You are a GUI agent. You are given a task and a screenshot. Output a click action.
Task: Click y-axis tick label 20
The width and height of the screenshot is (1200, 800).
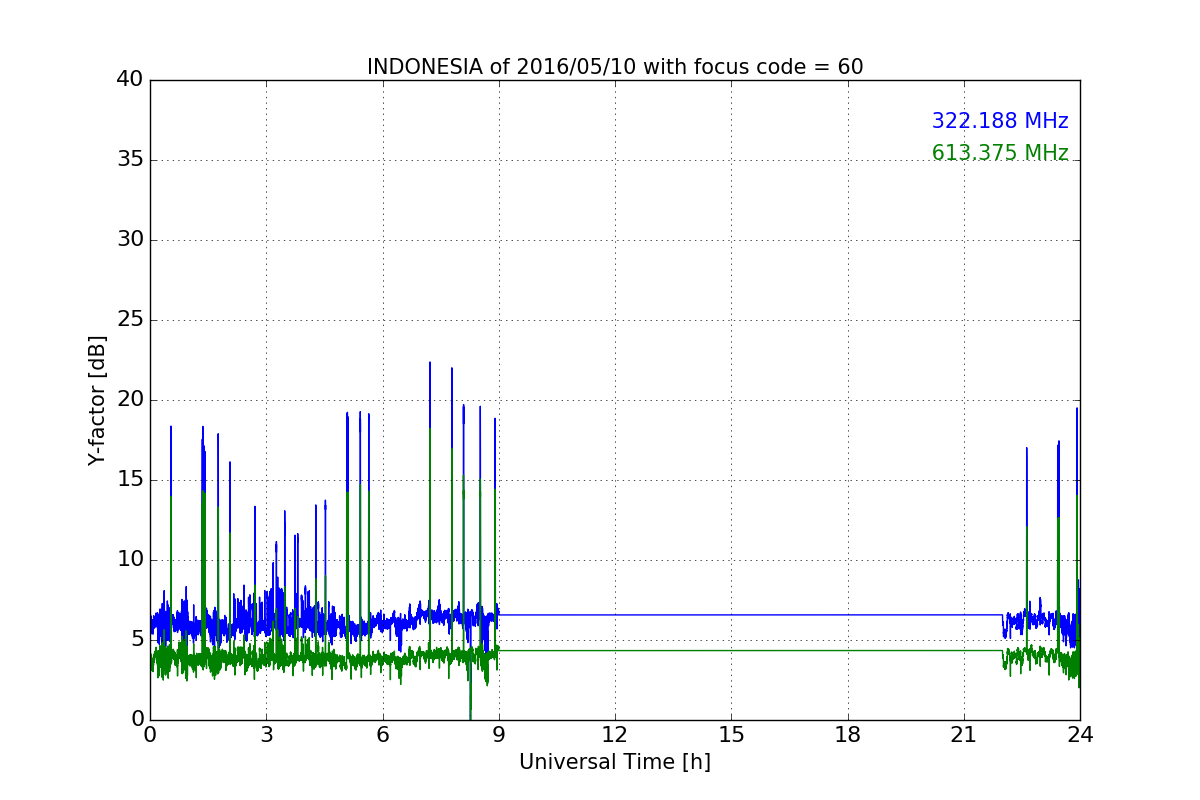point(130,400)
